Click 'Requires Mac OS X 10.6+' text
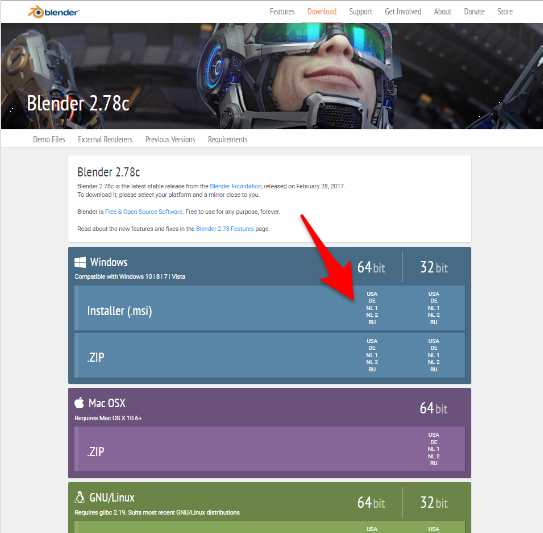The width and height of the screenshot is (543, 533). [108, 418]
